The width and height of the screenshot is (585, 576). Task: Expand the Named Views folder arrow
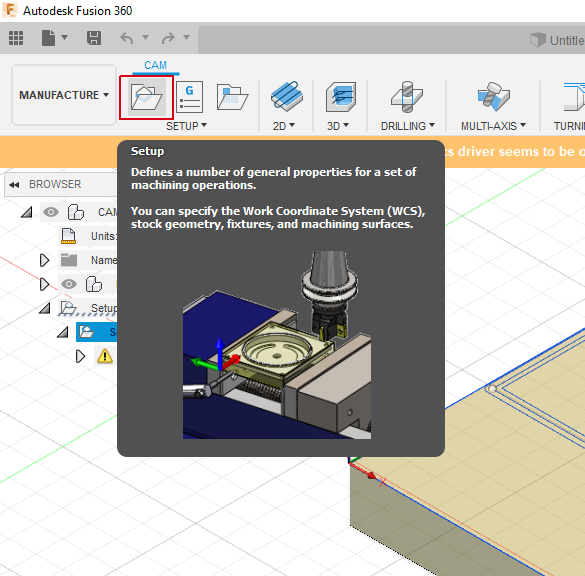pos(44,260)
